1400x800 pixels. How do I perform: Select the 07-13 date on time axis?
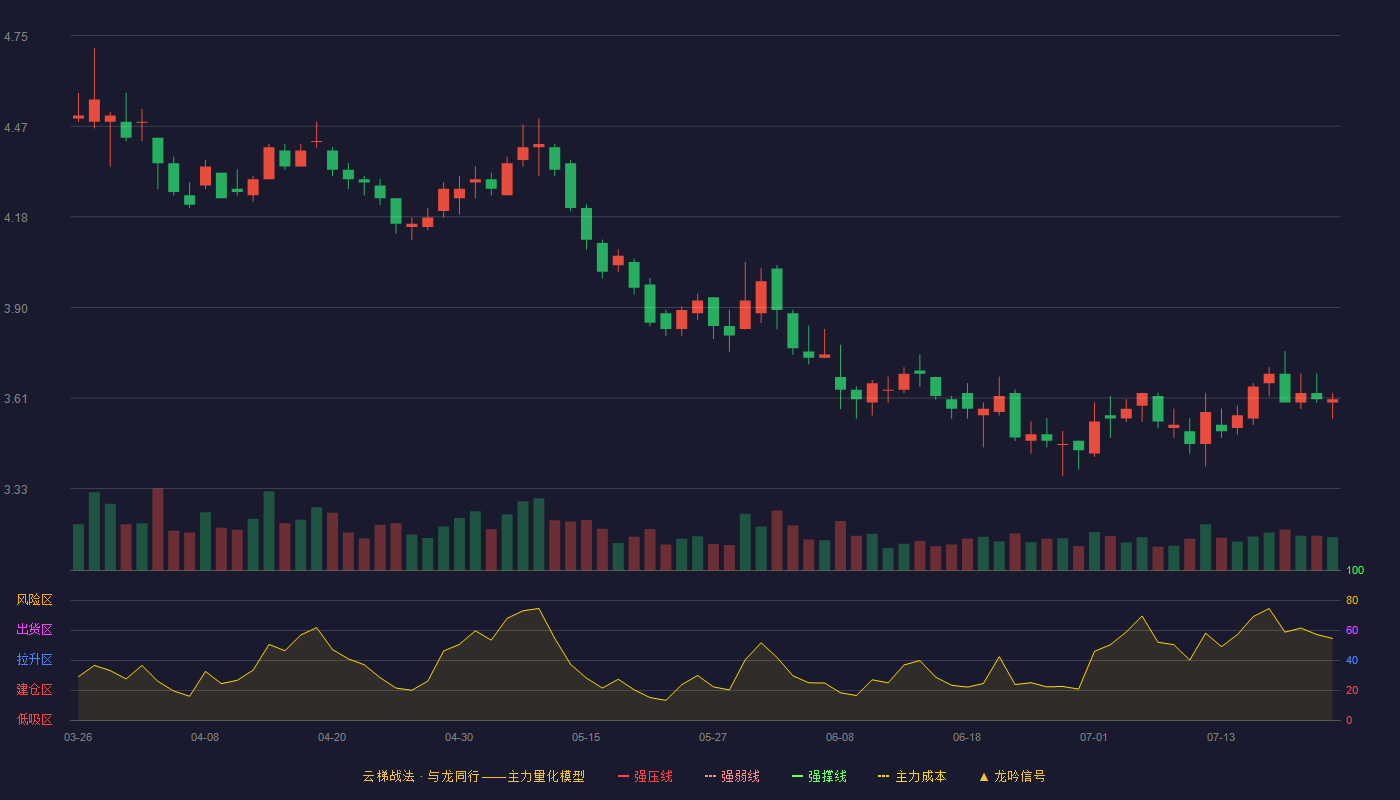(x=1221, y=737)
